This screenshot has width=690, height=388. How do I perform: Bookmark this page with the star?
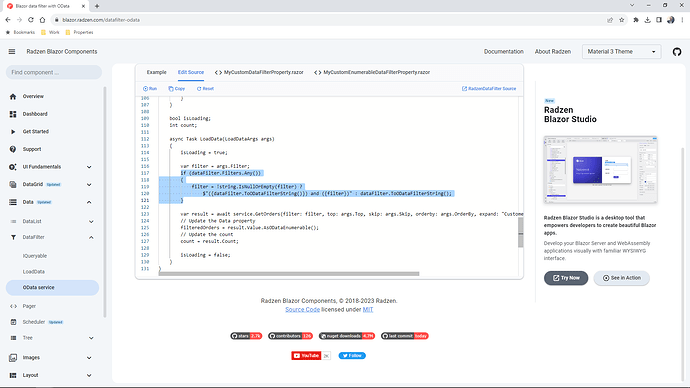(621, 20)
